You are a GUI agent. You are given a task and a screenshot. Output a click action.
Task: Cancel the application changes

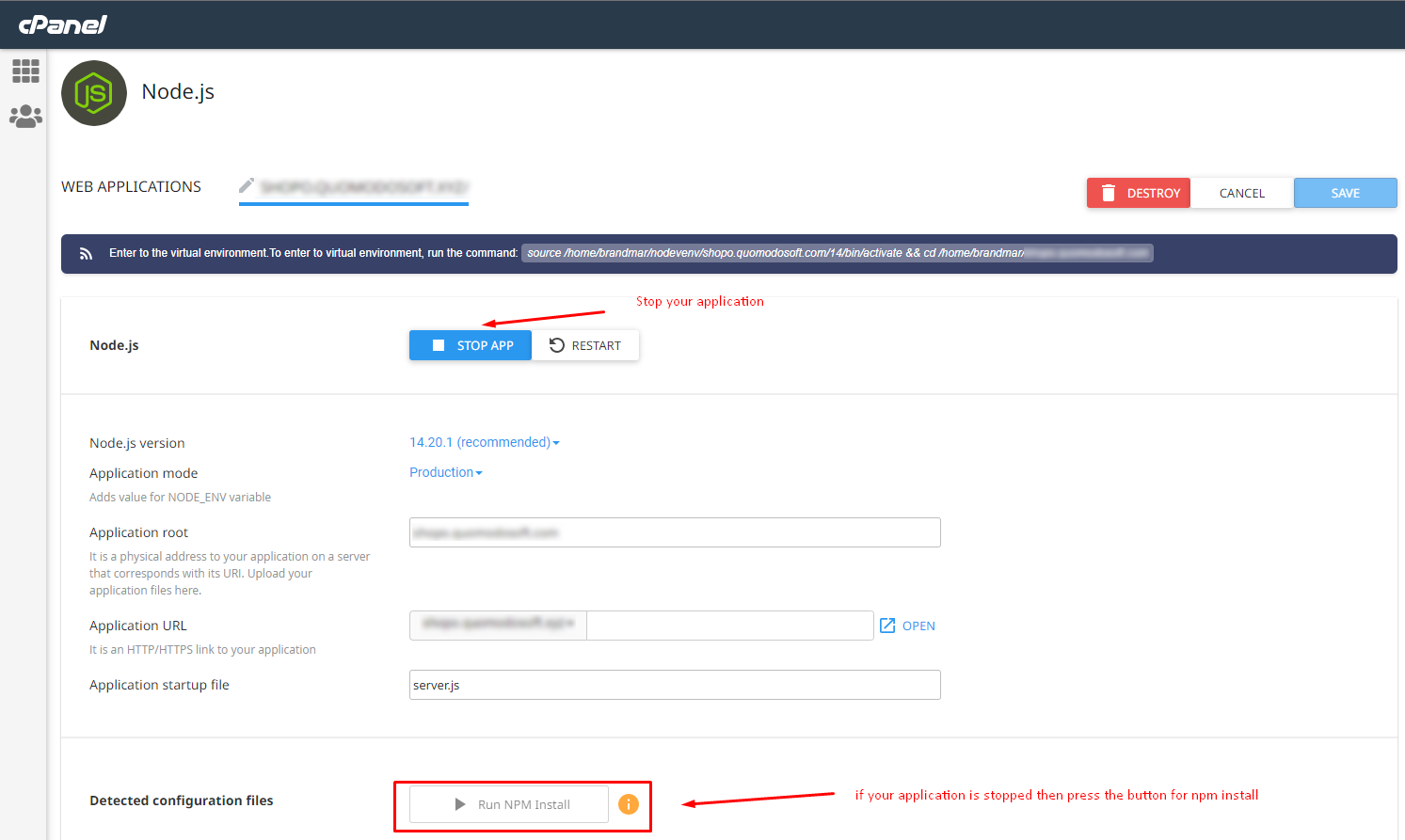(x=1241, y=193)
